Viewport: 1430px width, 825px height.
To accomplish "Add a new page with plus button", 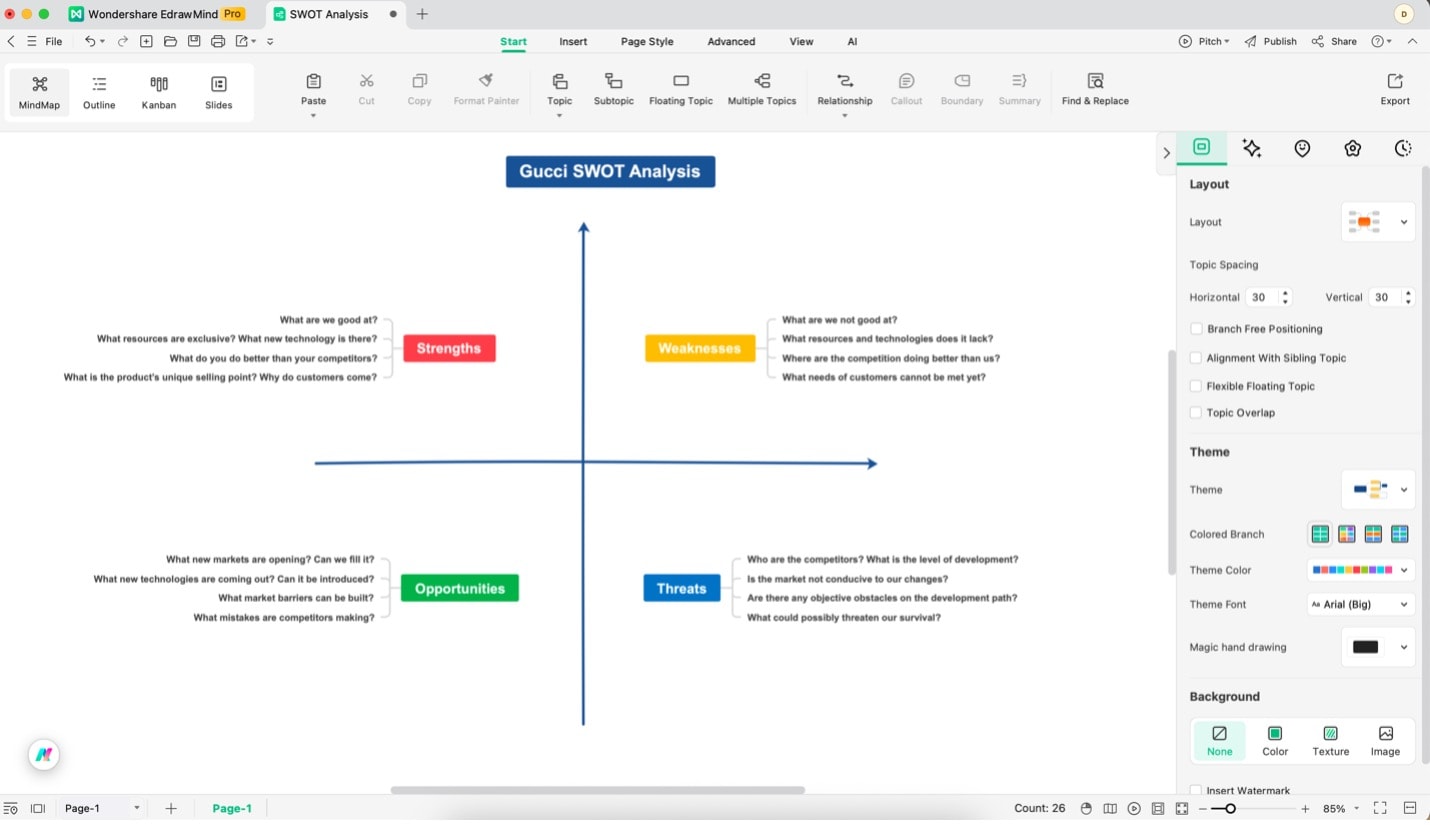I will pos(171,808).
